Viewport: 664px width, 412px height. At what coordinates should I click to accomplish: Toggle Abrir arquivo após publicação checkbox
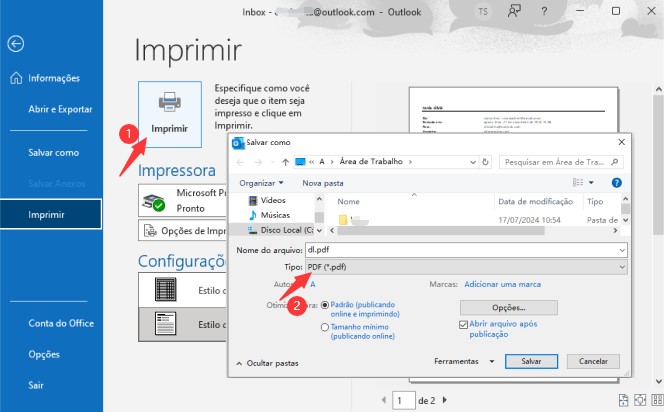(463, 325)
